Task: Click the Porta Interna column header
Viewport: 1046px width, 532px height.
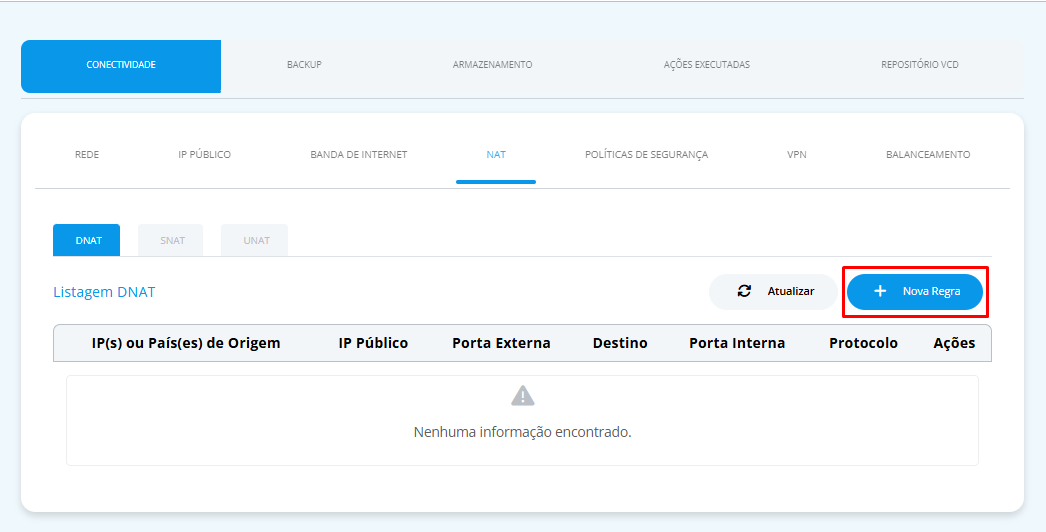Action: 737,343
